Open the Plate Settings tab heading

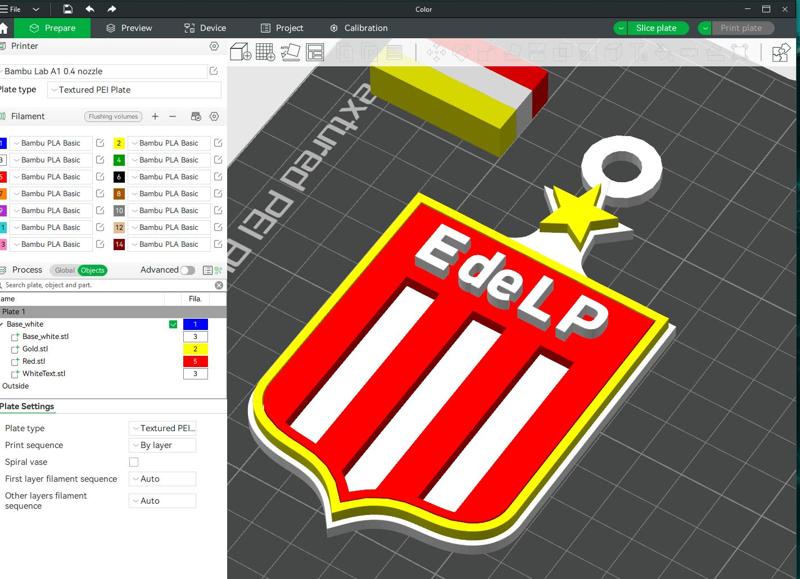(27, 406)
